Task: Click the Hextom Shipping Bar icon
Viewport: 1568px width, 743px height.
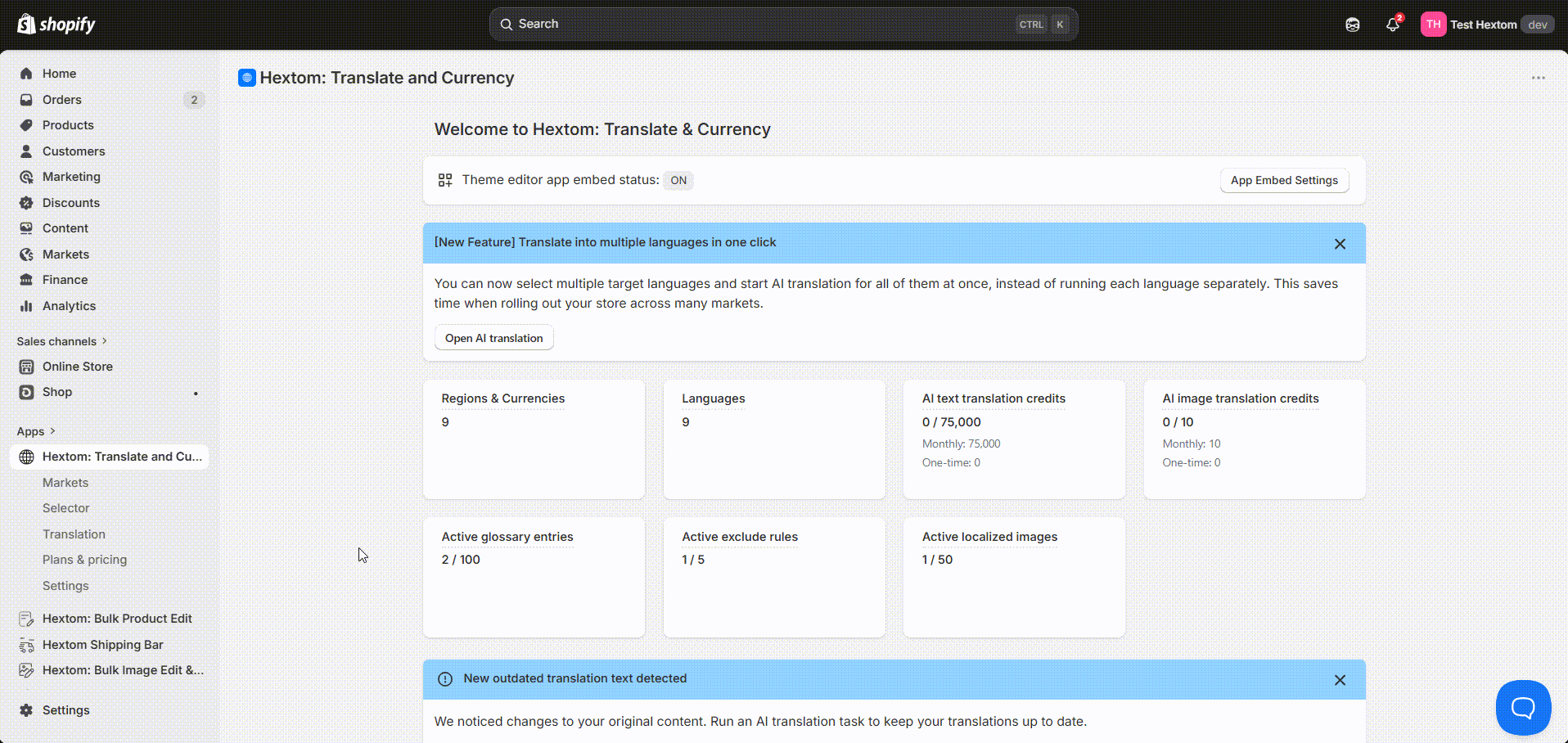Action: click(26, 645)
